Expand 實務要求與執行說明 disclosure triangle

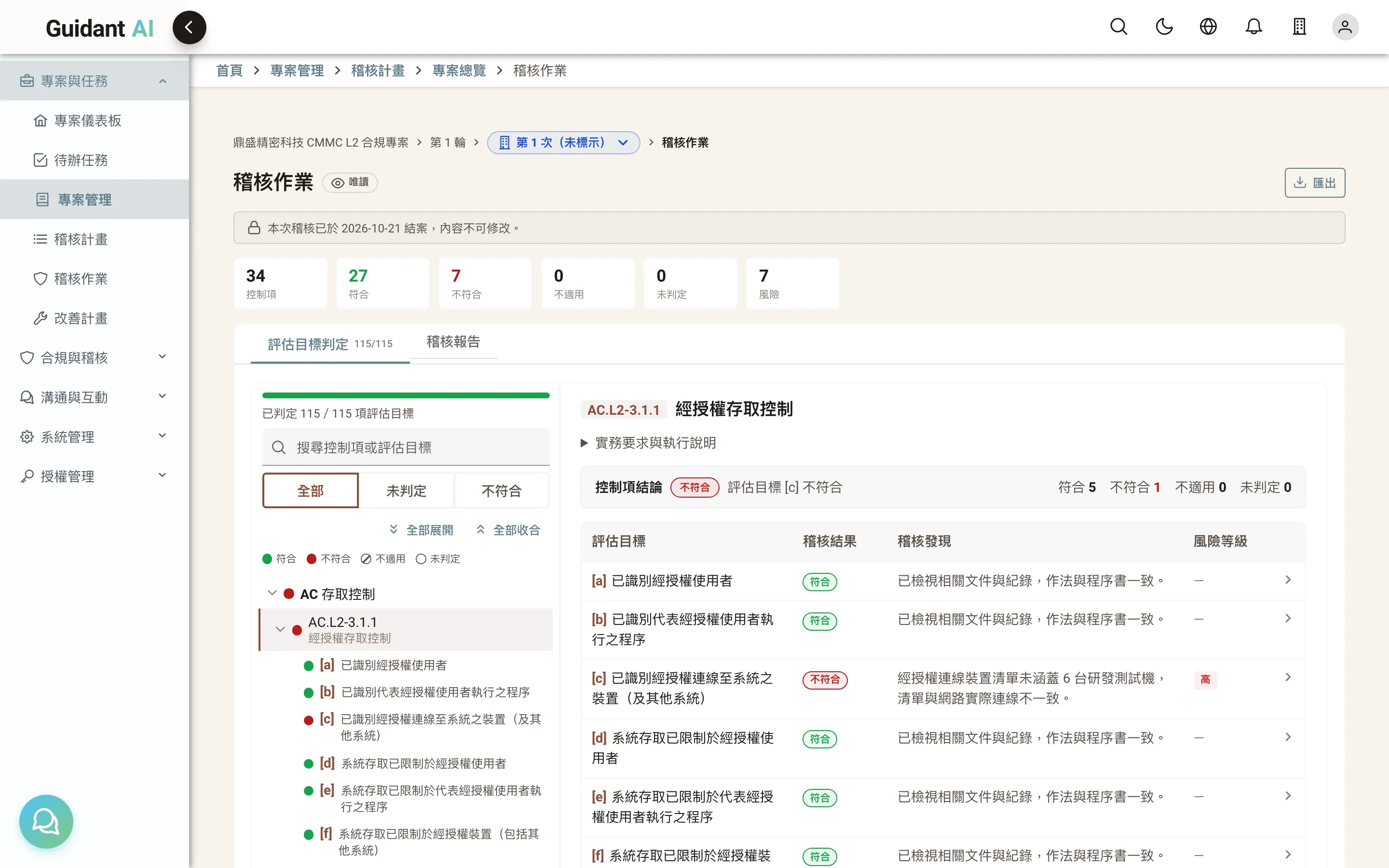585,443
